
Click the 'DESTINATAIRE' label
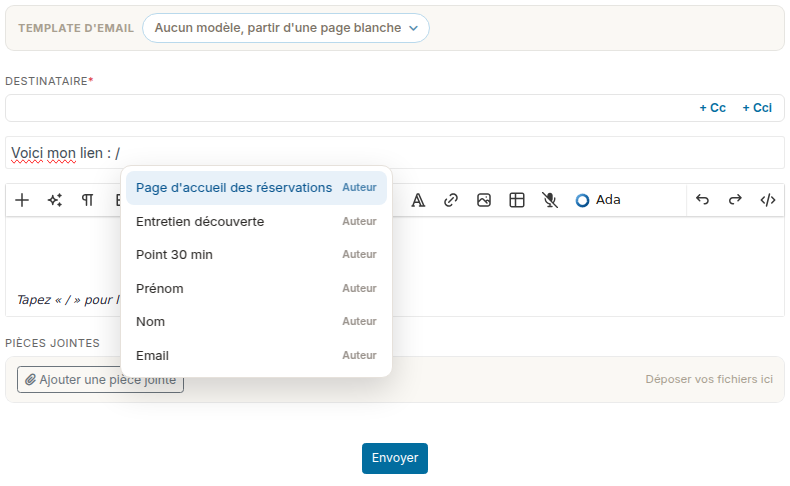49,81
